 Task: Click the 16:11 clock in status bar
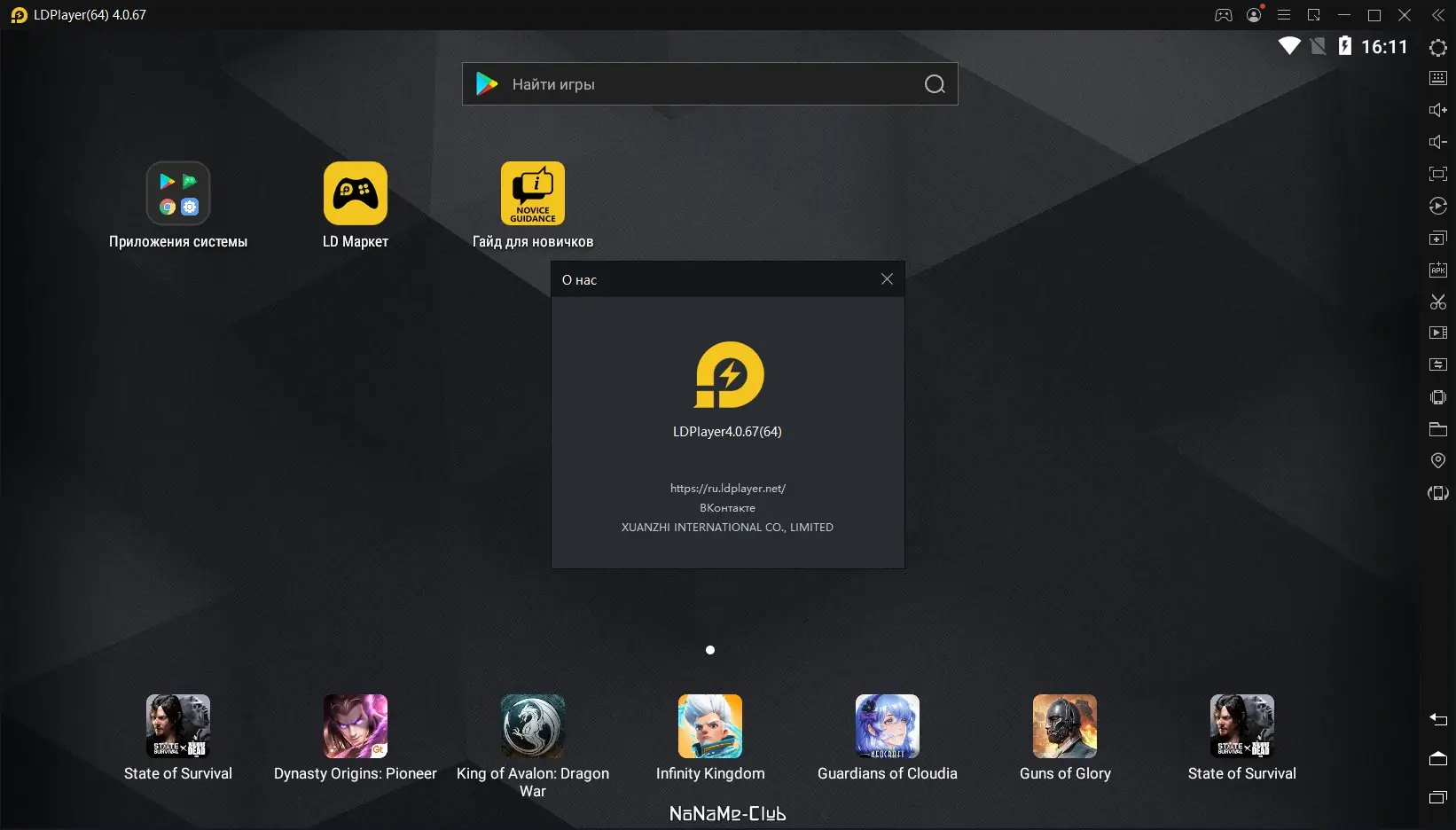coord(1384,47)
